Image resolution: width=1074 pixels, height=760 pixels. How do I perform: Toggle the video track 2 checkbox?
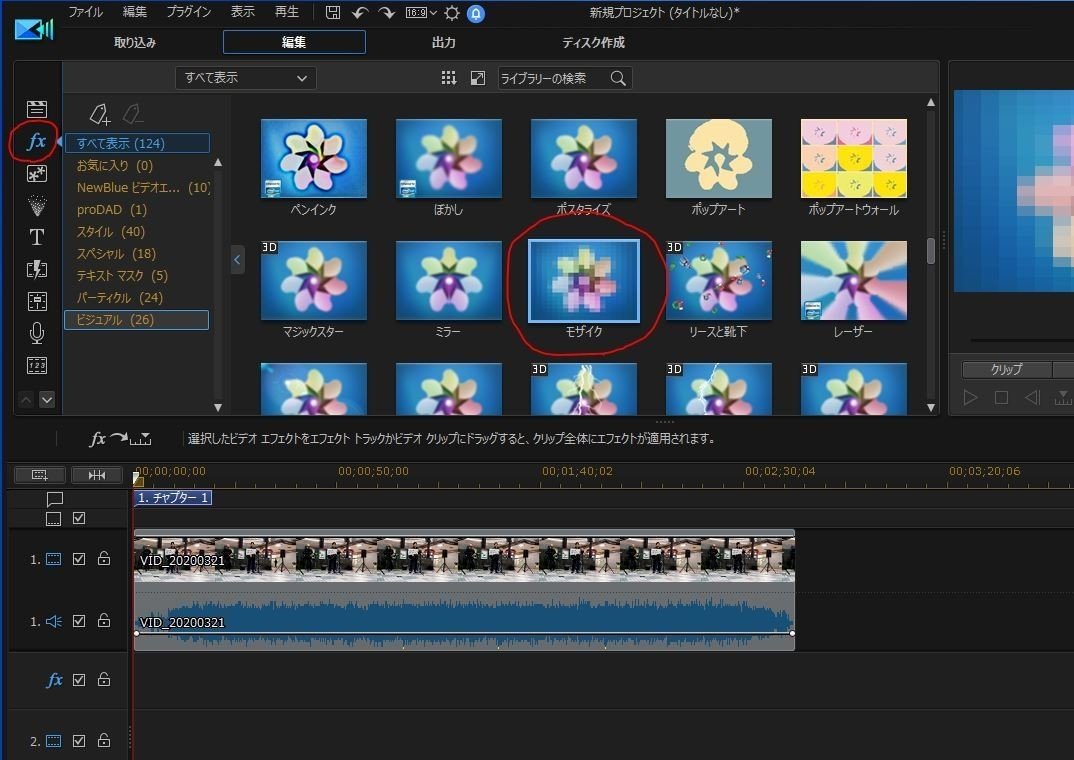pos(79,741)
